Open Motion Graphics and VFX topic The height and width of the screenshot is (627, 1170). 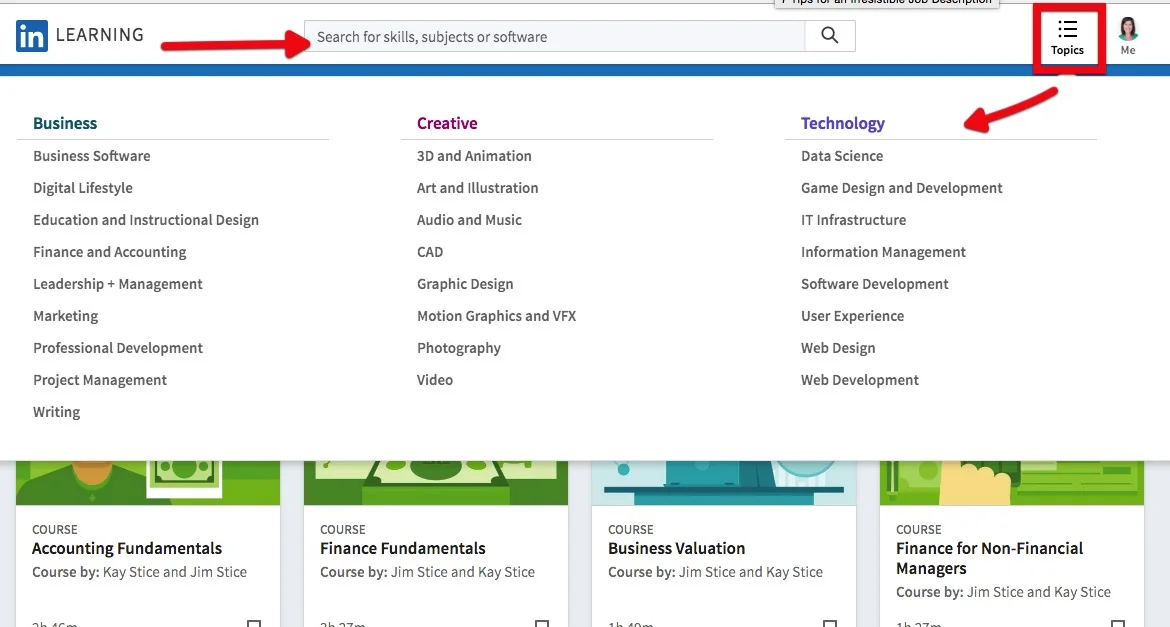tap(497, 316)
